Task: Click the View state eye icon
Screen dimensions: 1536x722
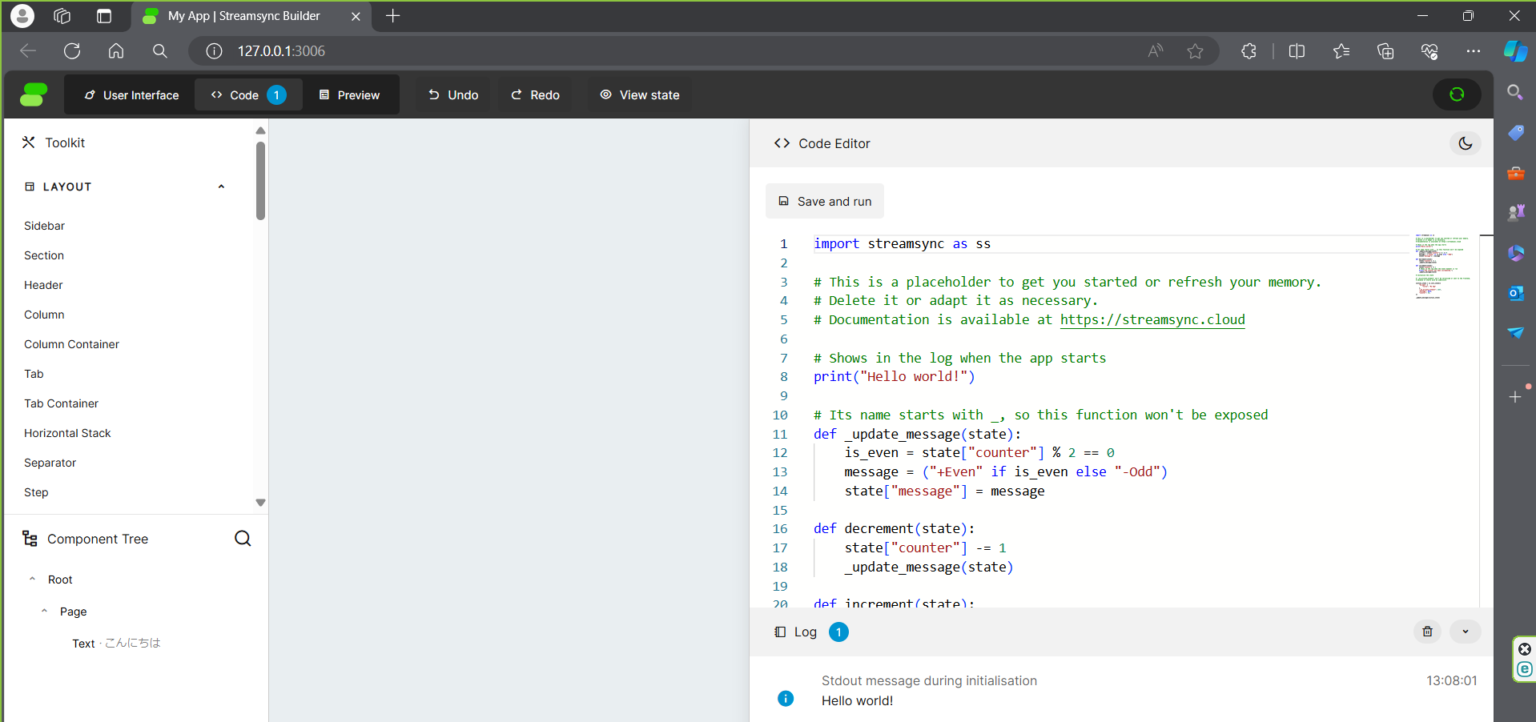Action: (x=606, y=94)
